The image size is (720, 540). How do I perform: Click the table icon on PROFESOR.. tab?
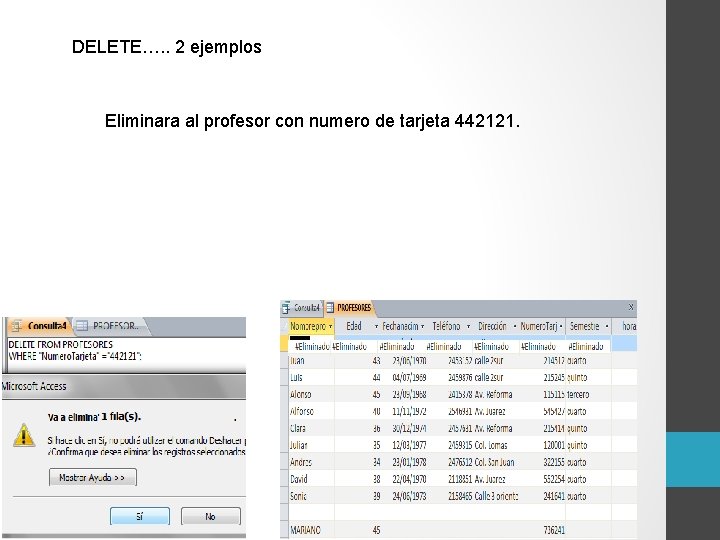[82, 326]
